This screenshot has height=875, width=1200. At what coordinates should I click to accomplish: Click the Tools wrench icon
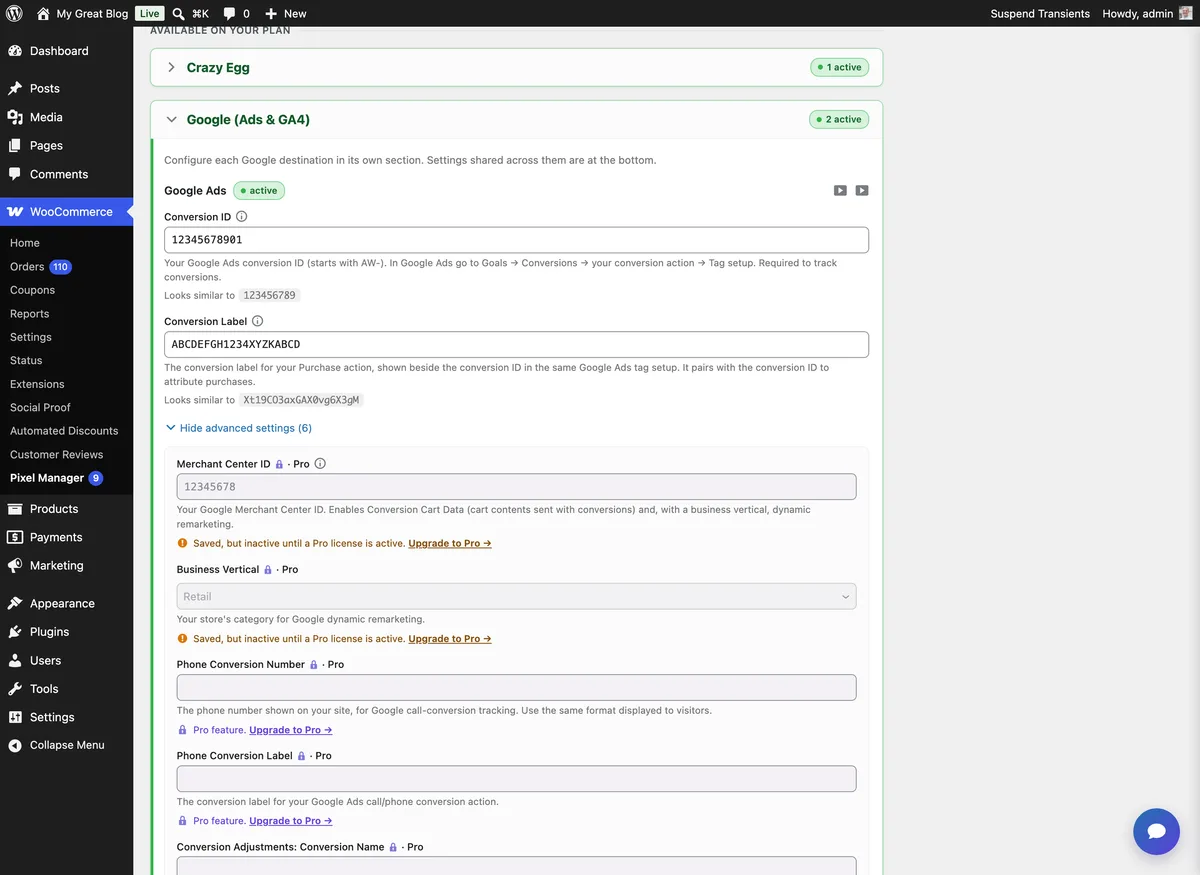pos(15,689)
